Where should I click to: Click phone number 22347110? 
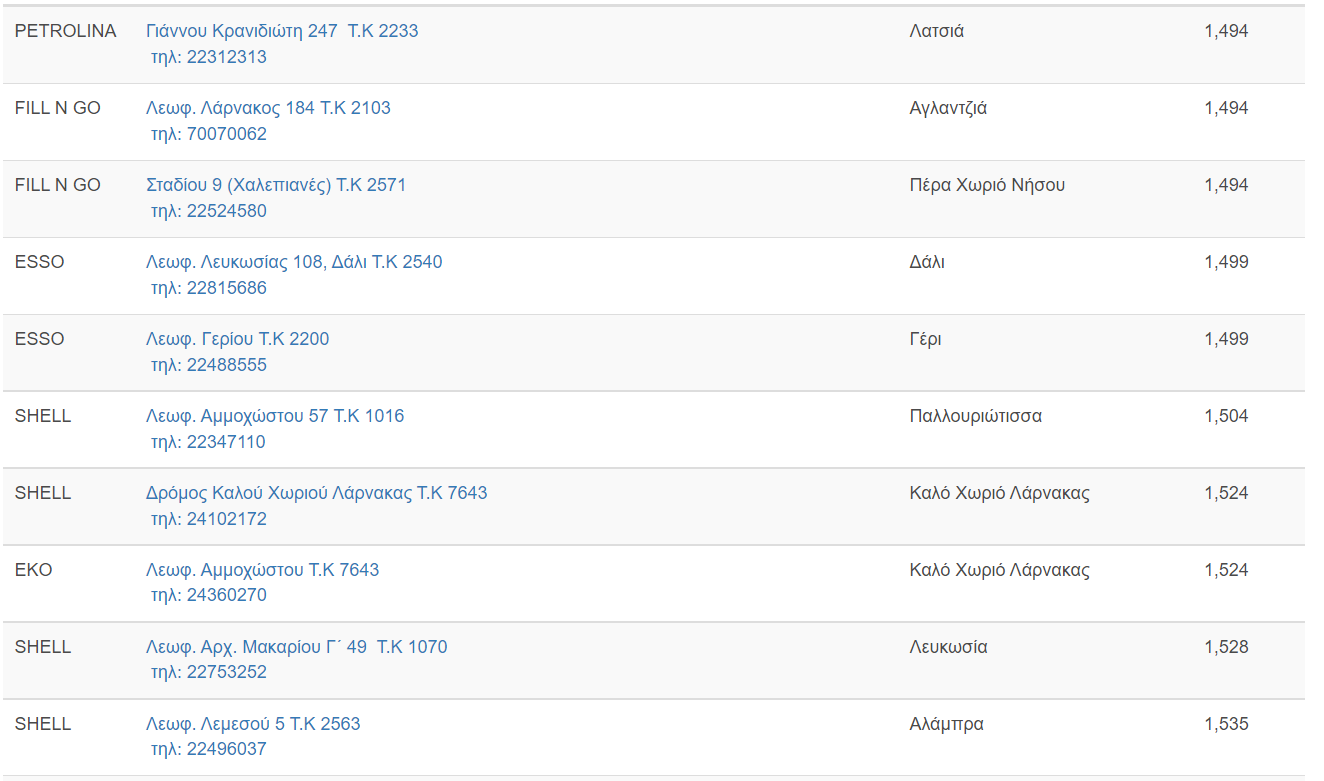227,442
